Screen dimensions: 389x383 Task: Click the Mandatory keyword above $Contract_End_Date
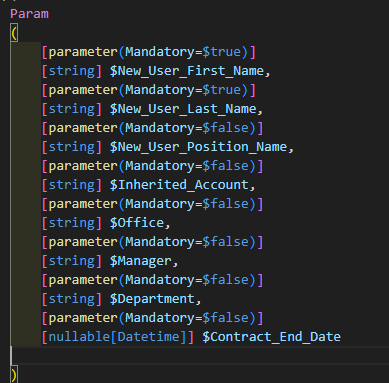(x=160, y=318)
